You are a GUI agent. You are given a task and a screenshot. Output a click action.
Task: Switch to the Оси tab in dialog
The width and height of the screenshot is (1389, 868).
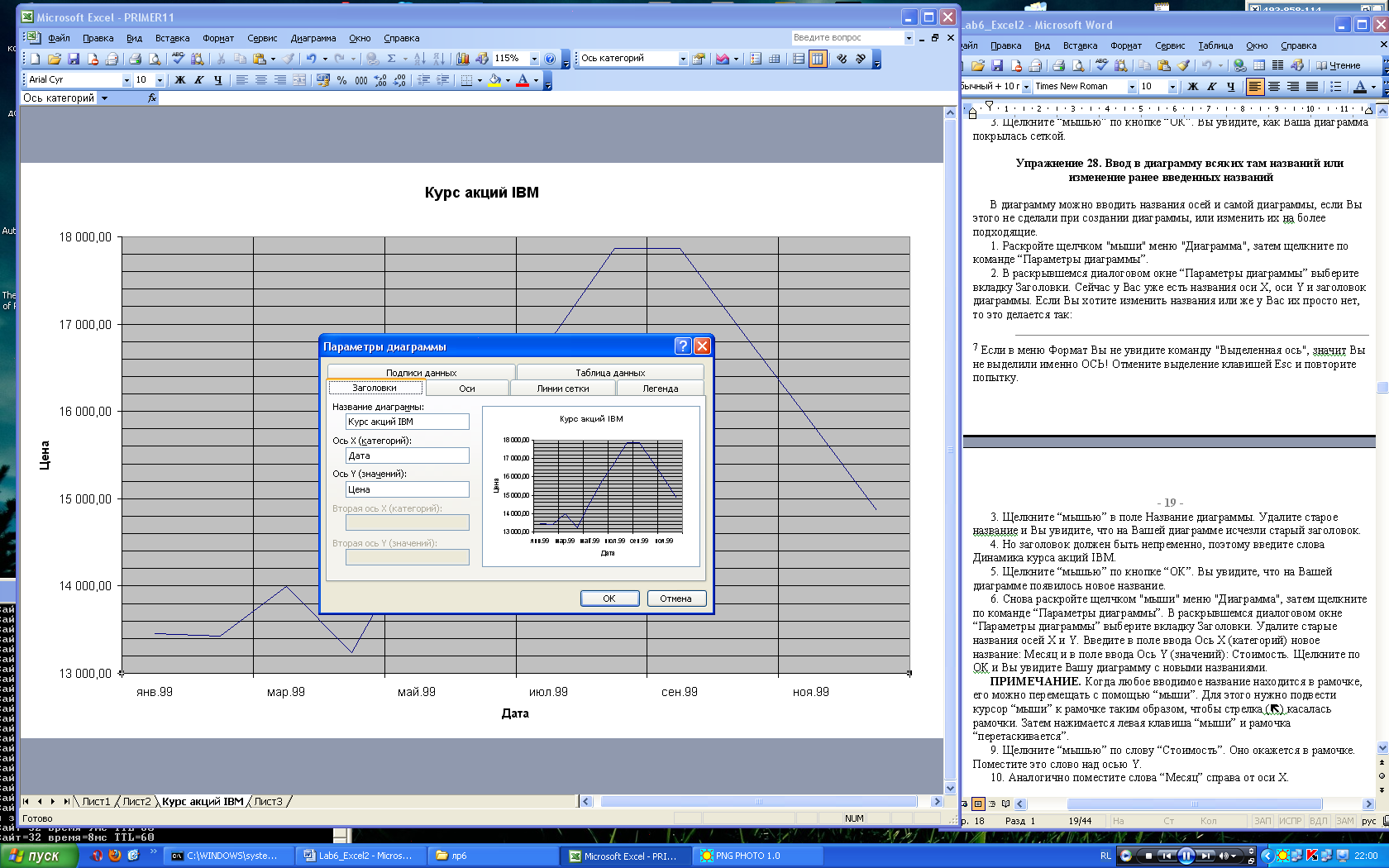point(467,389)
